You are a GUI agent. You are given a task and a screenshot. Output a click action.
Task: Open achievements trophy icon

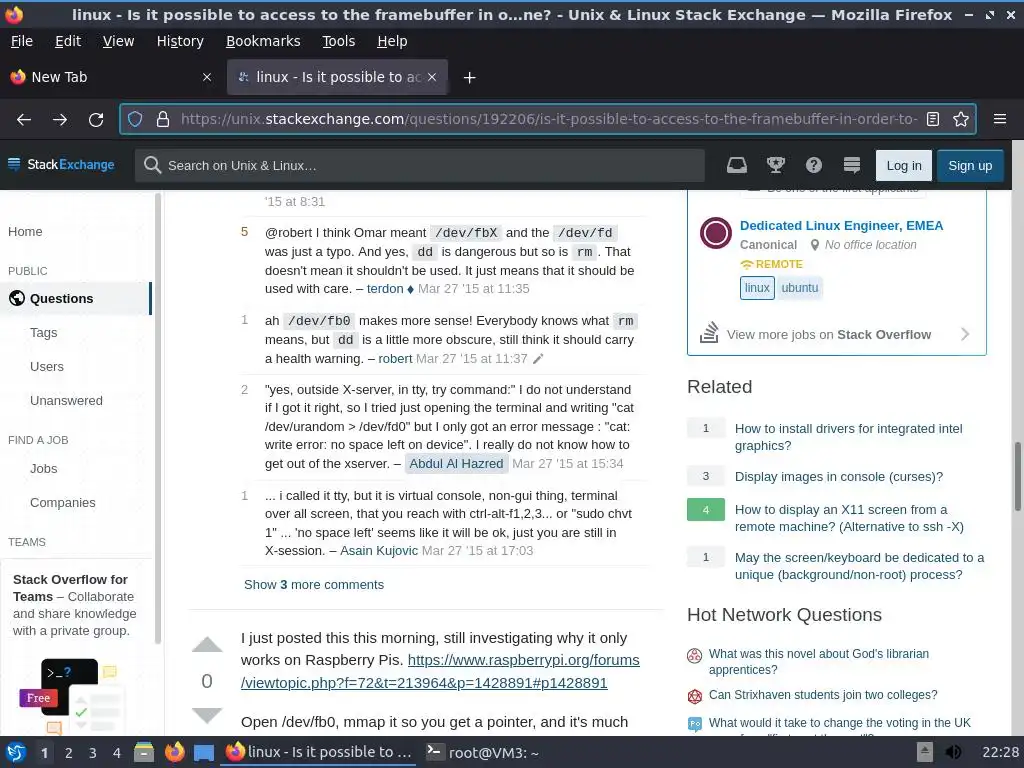[x=775, y=165]
